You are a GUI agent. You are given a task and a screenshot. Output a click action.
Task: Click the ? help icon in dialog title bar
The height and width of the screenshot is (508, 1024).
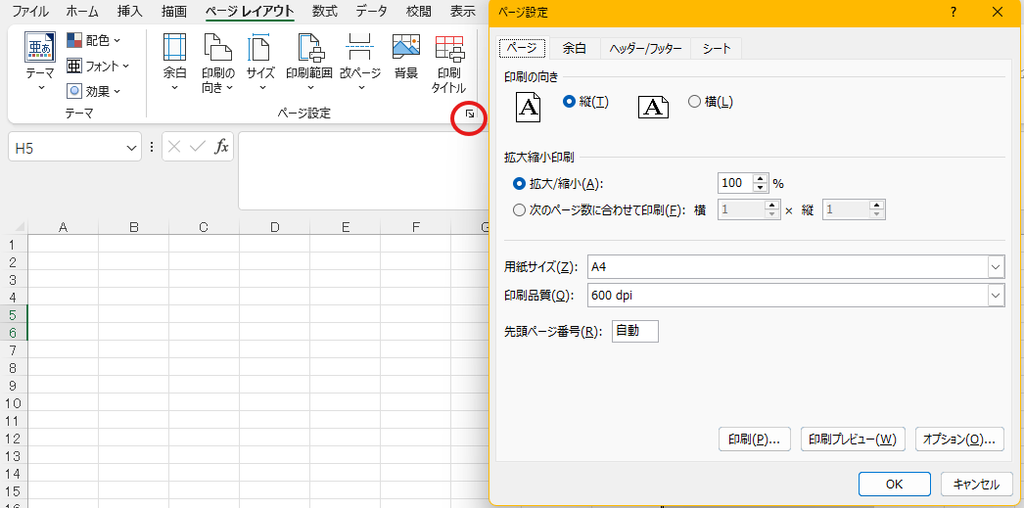954,12
